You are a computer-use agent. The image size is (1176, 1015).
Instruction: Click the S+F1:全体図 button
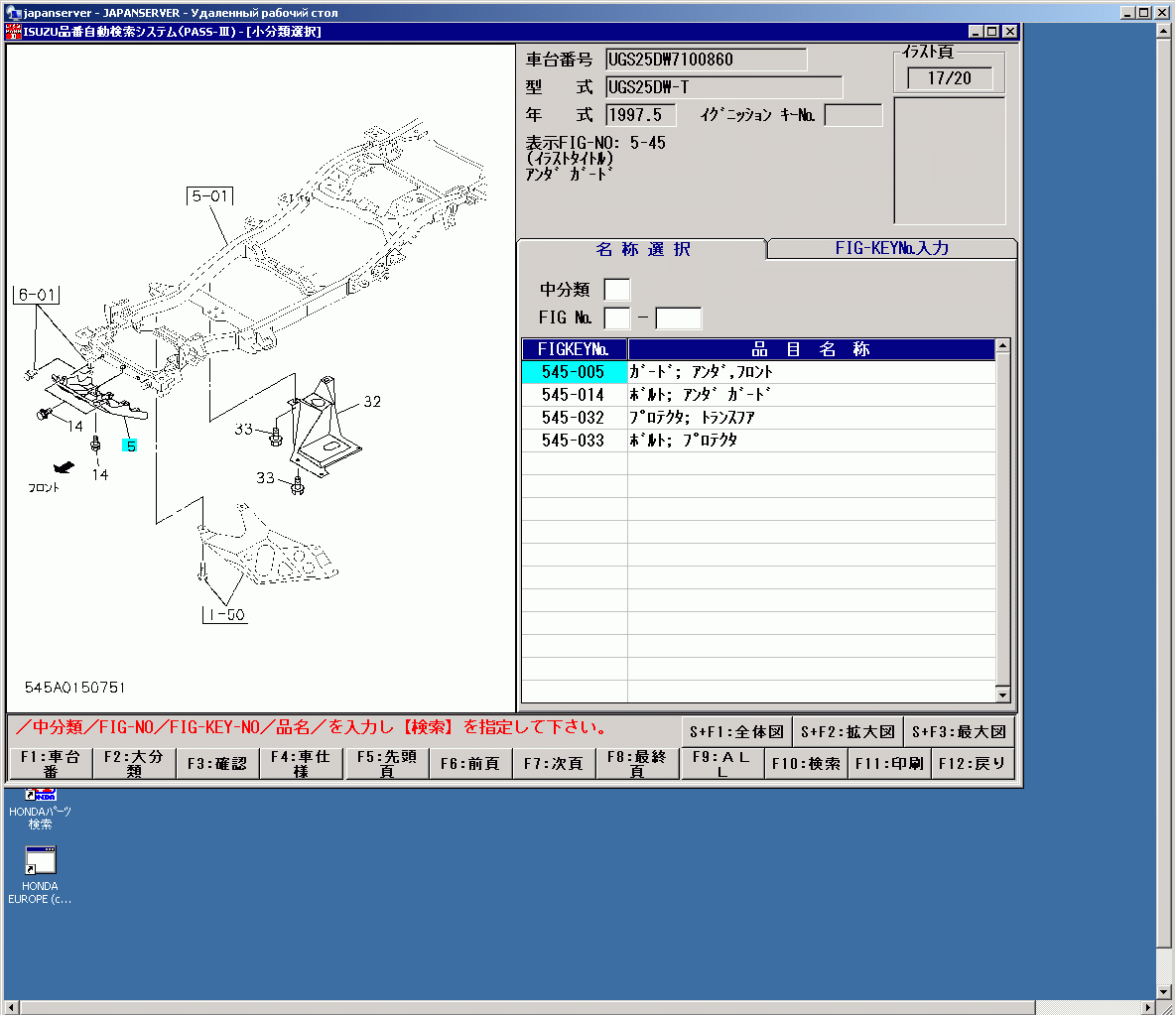736,731
